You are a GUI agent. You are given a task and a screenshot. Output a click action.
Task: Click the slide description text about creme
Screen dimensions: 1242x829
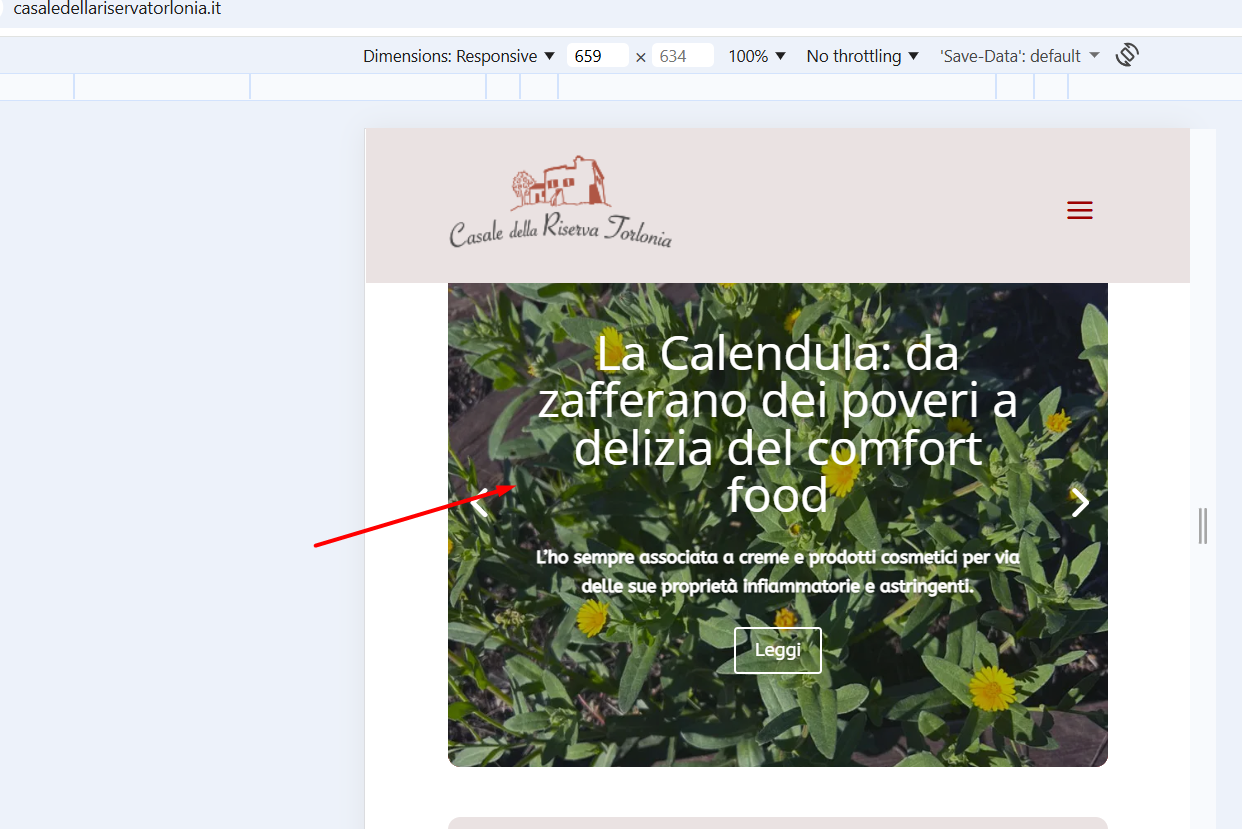pos(777,571)
